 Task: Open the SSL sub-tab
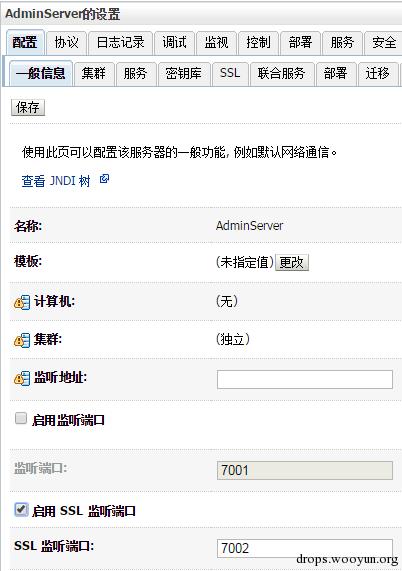click(x=230, y=74)
